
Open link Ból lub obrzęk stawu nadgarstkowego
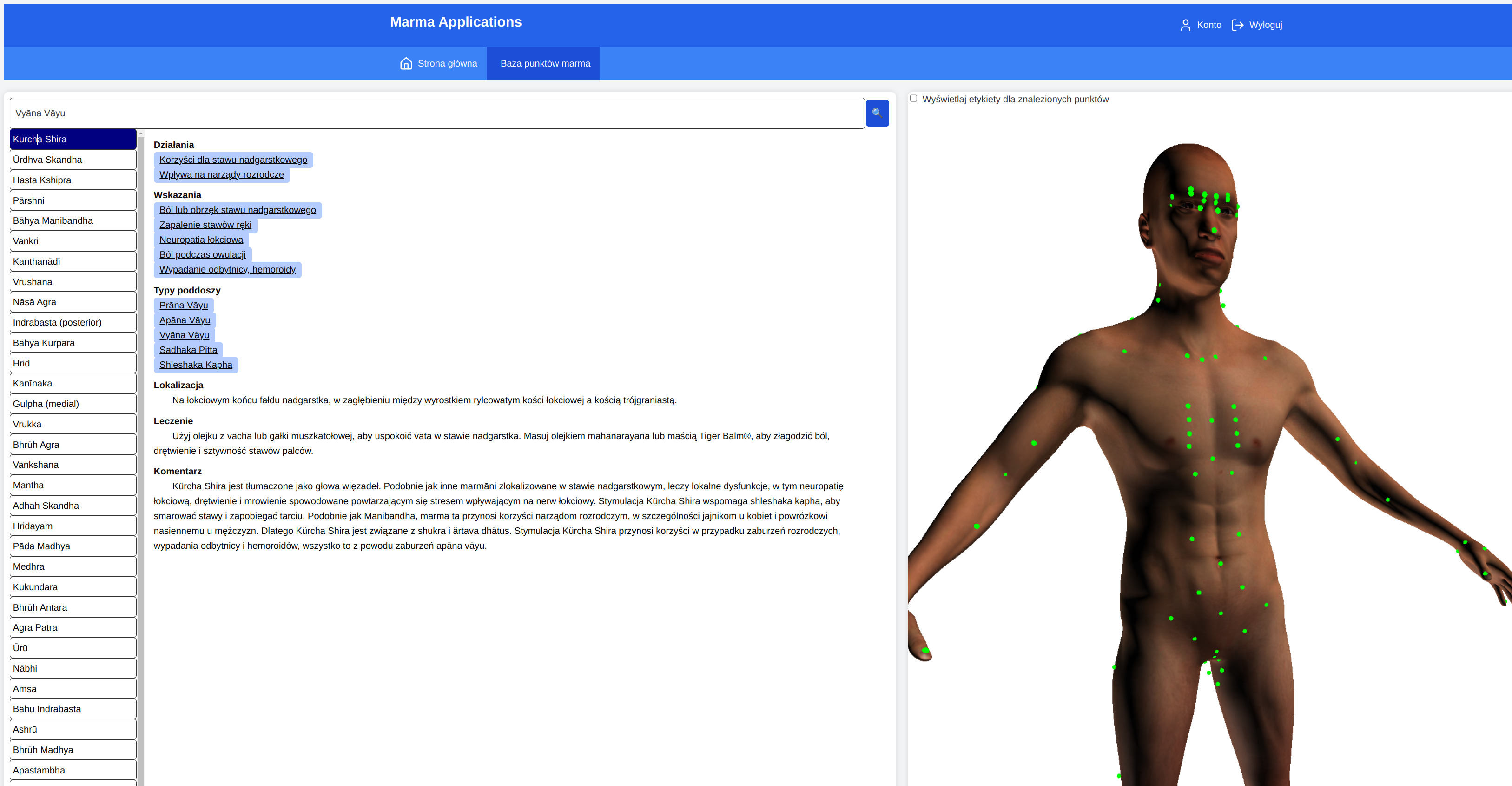click(237, 210)
